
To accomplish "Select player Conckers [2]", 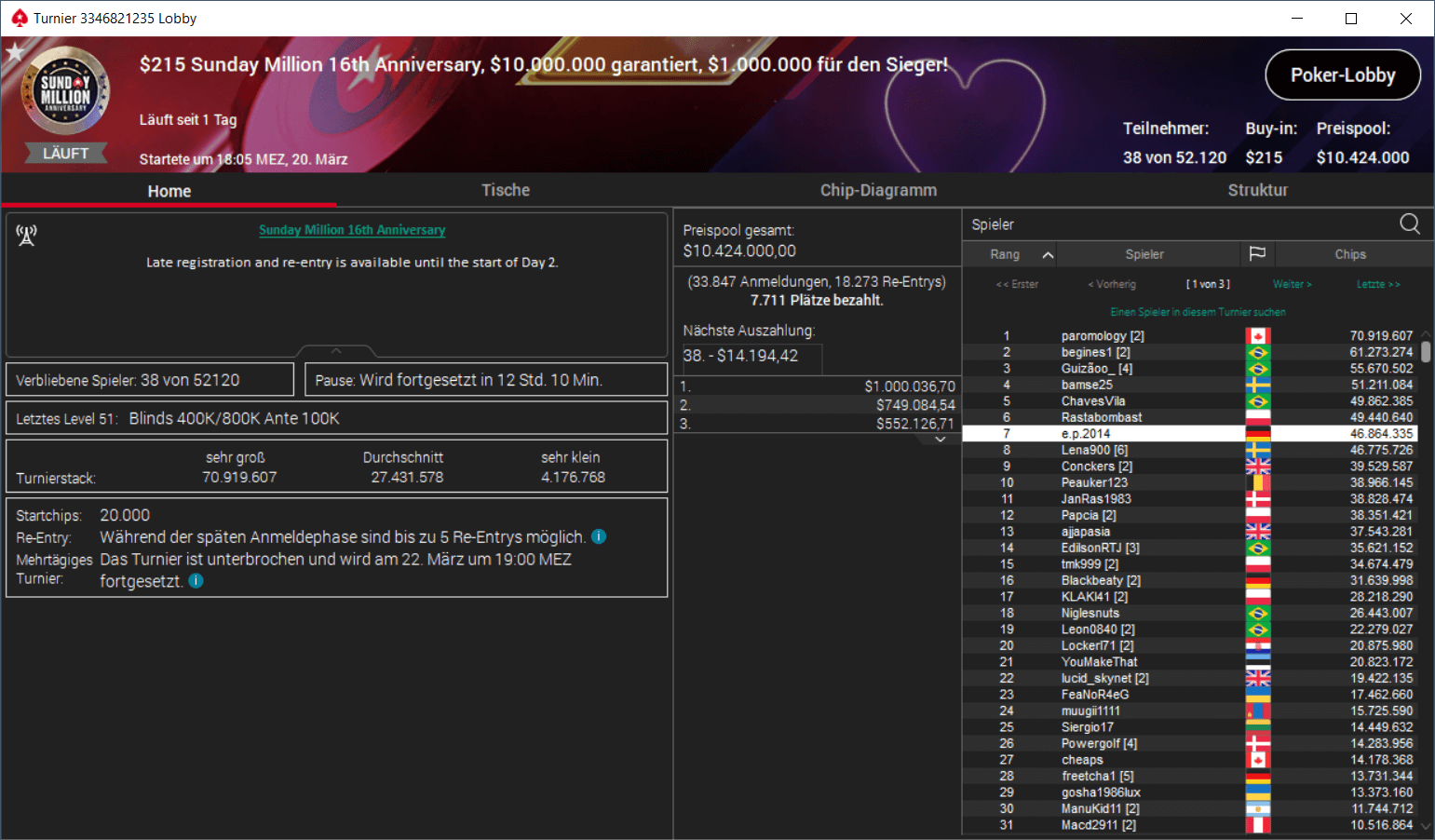I will pyautogui.click(x=1097, y=467).
